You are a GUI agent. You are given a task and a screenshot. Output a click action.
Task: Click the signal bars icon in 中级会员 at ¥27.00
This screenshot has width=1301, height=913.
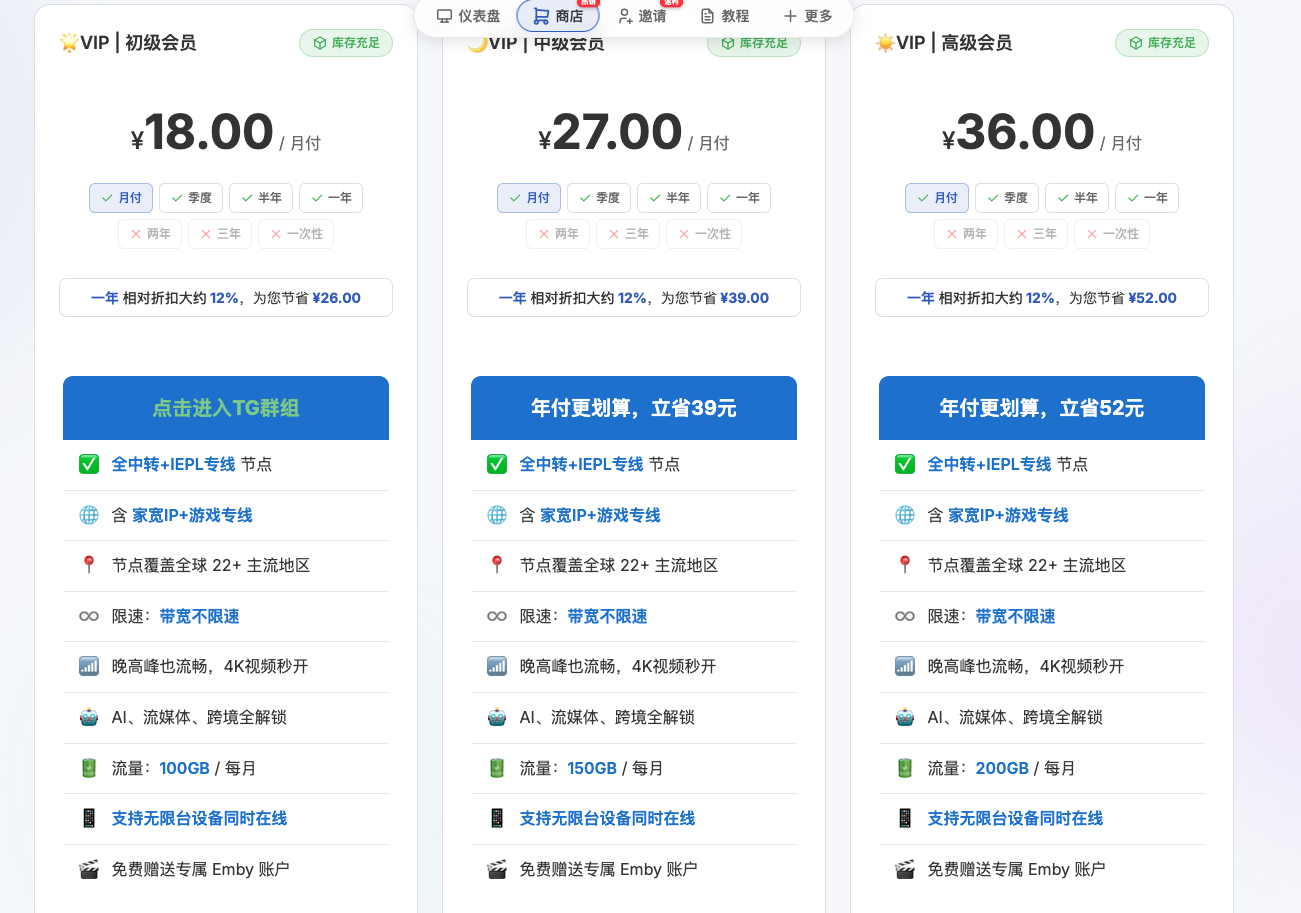point(497,666)
